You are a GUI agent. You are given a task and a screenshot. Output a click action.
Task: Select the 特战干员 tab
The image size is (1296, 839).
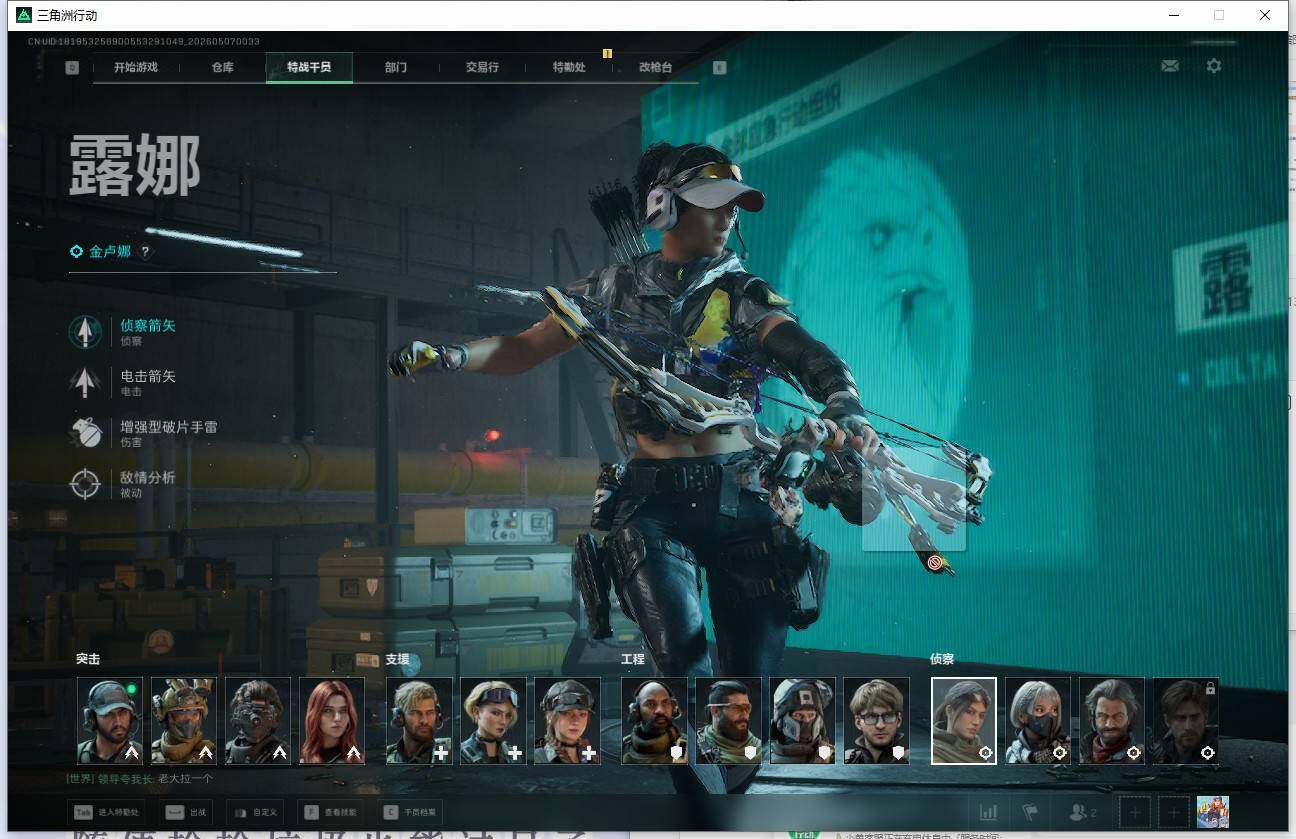point(308,67)
